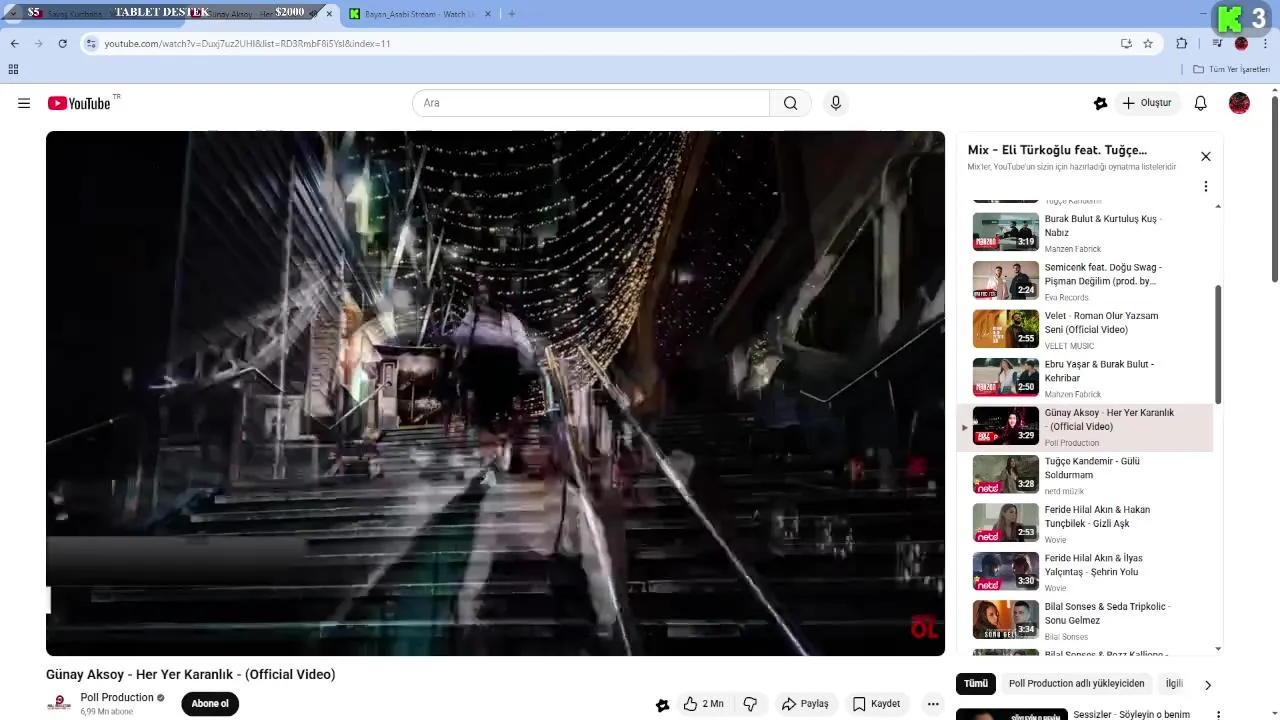Open the YouTube account avatar menu
Screen dimensions: 1280x720
click(1239, 103)
